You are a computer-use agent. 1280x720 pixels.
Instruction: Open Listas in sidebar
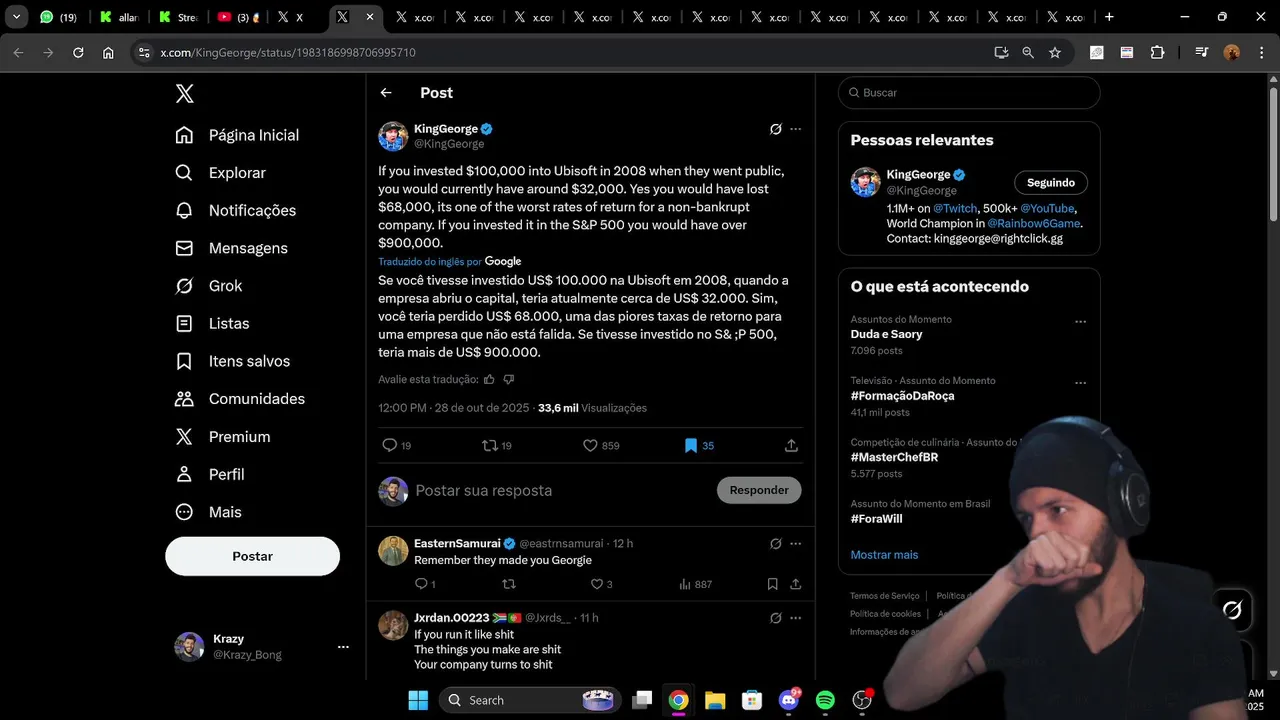tap(212, 324)
